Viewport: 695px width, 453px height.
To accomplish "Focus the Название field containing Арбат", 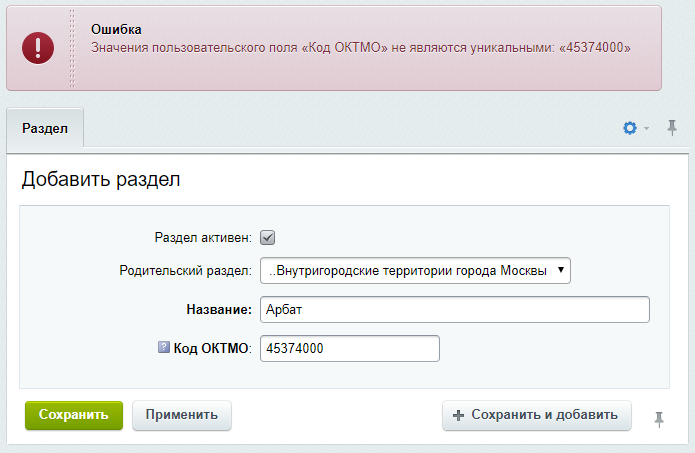I will coord(454,309).
